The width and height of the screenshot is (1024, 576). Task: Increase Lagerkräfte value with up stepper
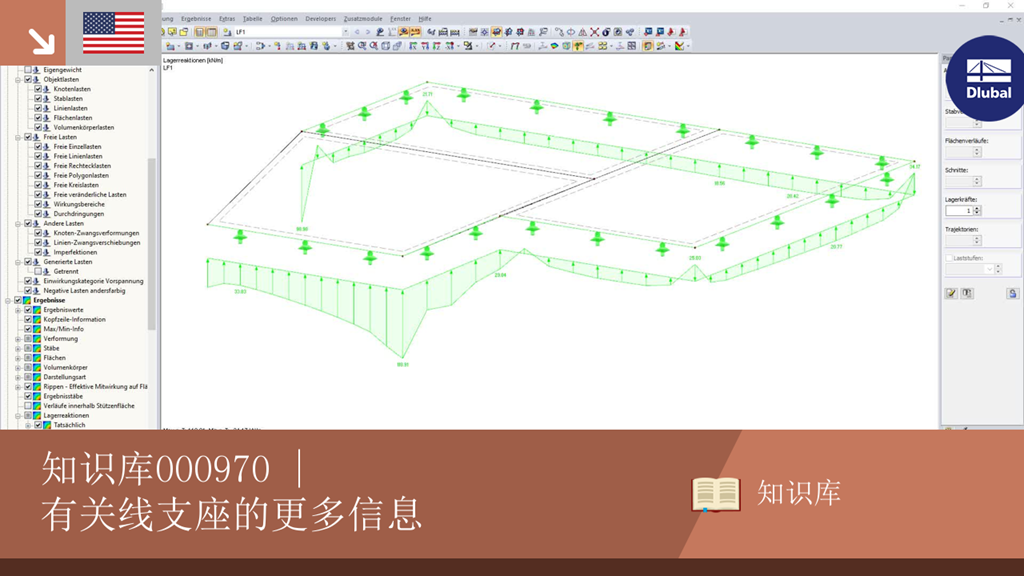click(977, 208)
